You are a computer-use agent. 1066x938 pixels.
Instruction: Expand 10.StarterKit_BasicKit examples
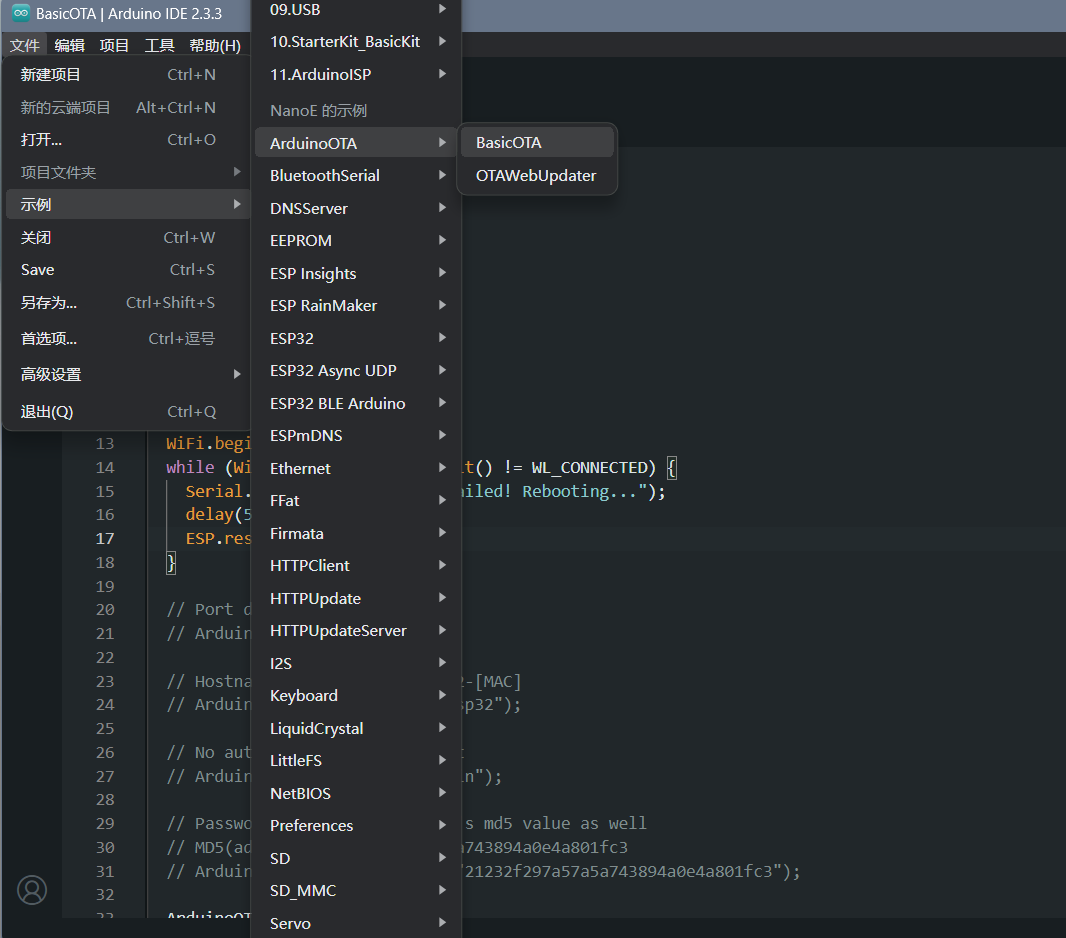coord(357,41)
